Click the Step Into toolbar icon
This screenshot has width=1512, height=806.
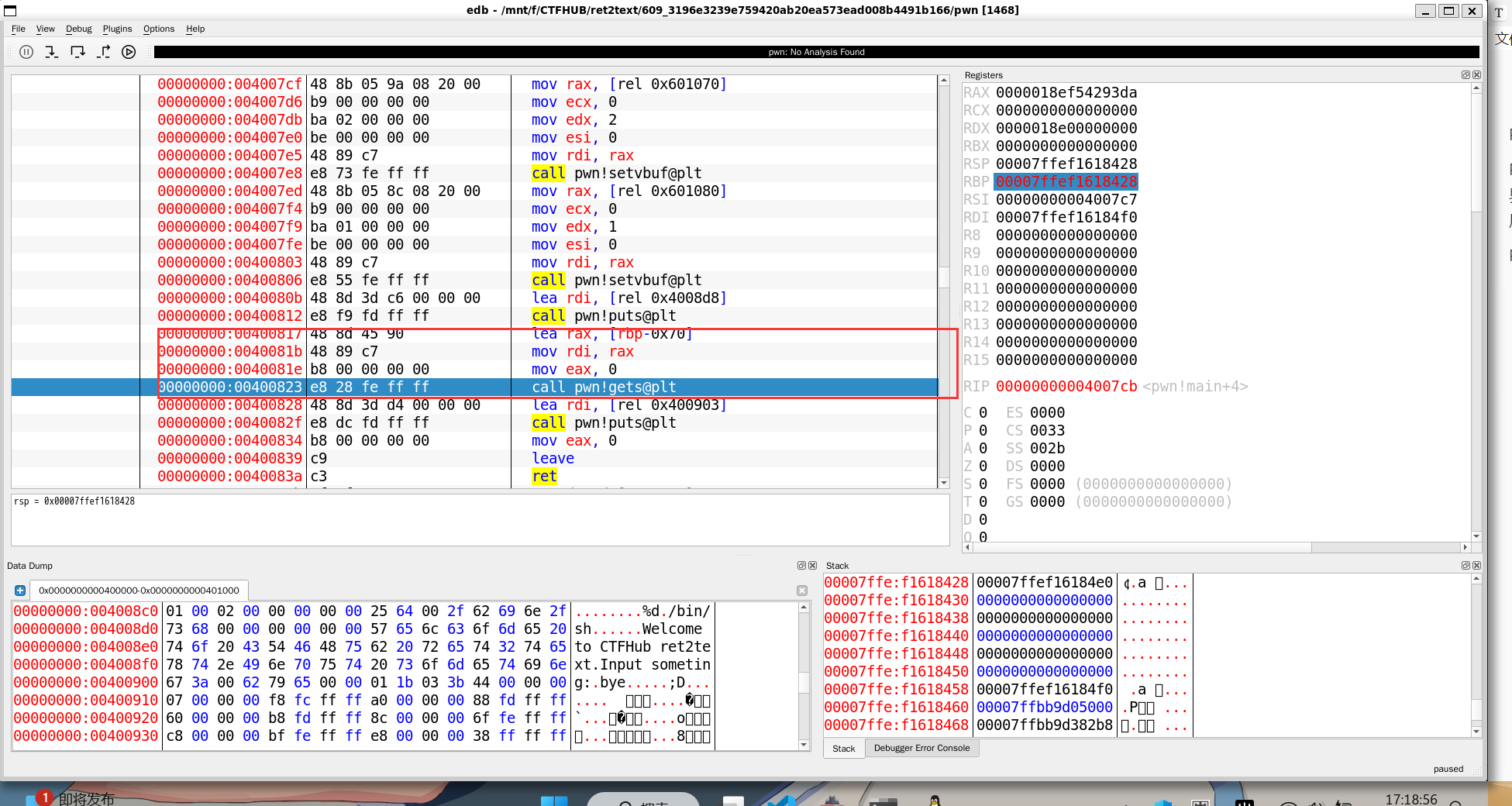tap(52, 52)
